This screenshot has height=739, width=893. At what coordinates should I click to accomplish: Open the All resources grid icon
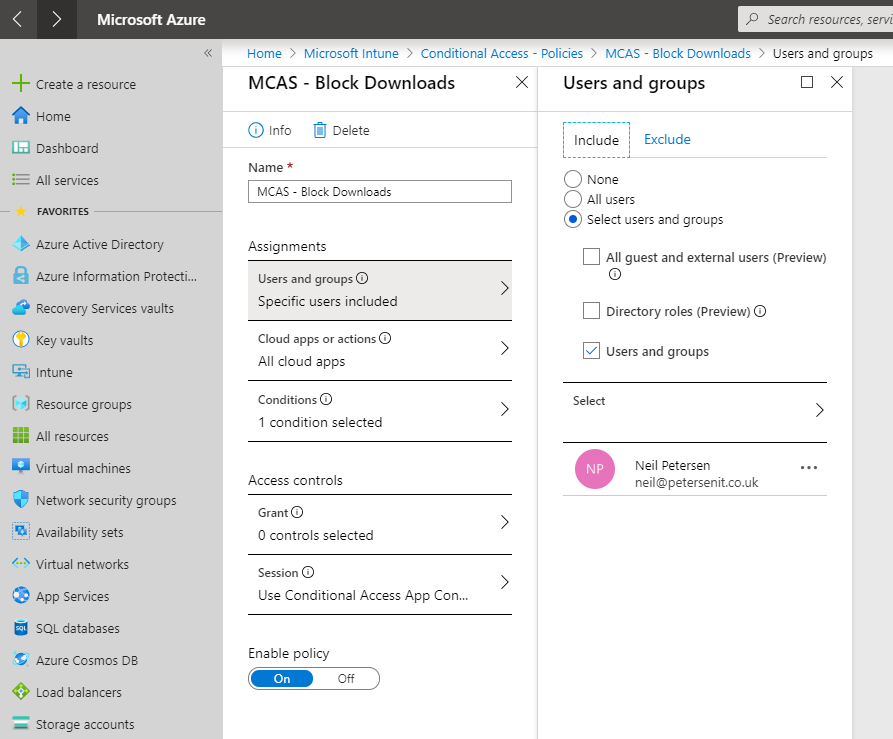pos(21,436)
